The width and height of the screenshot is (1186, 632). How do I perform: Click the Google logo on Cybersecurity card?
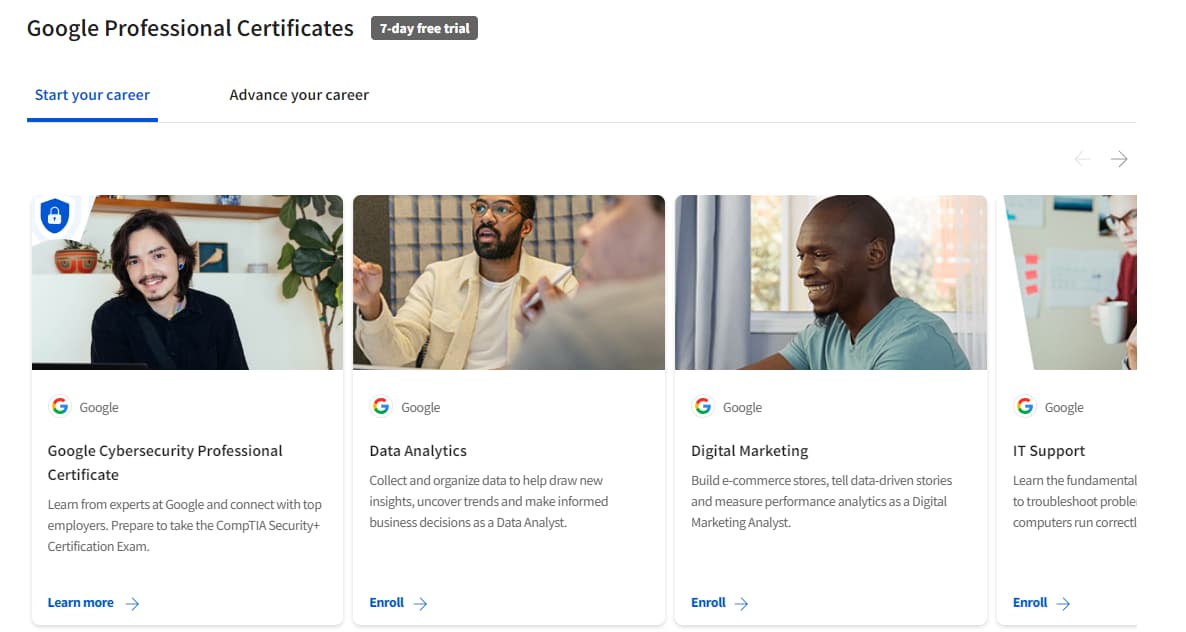(x=60, y=406)
